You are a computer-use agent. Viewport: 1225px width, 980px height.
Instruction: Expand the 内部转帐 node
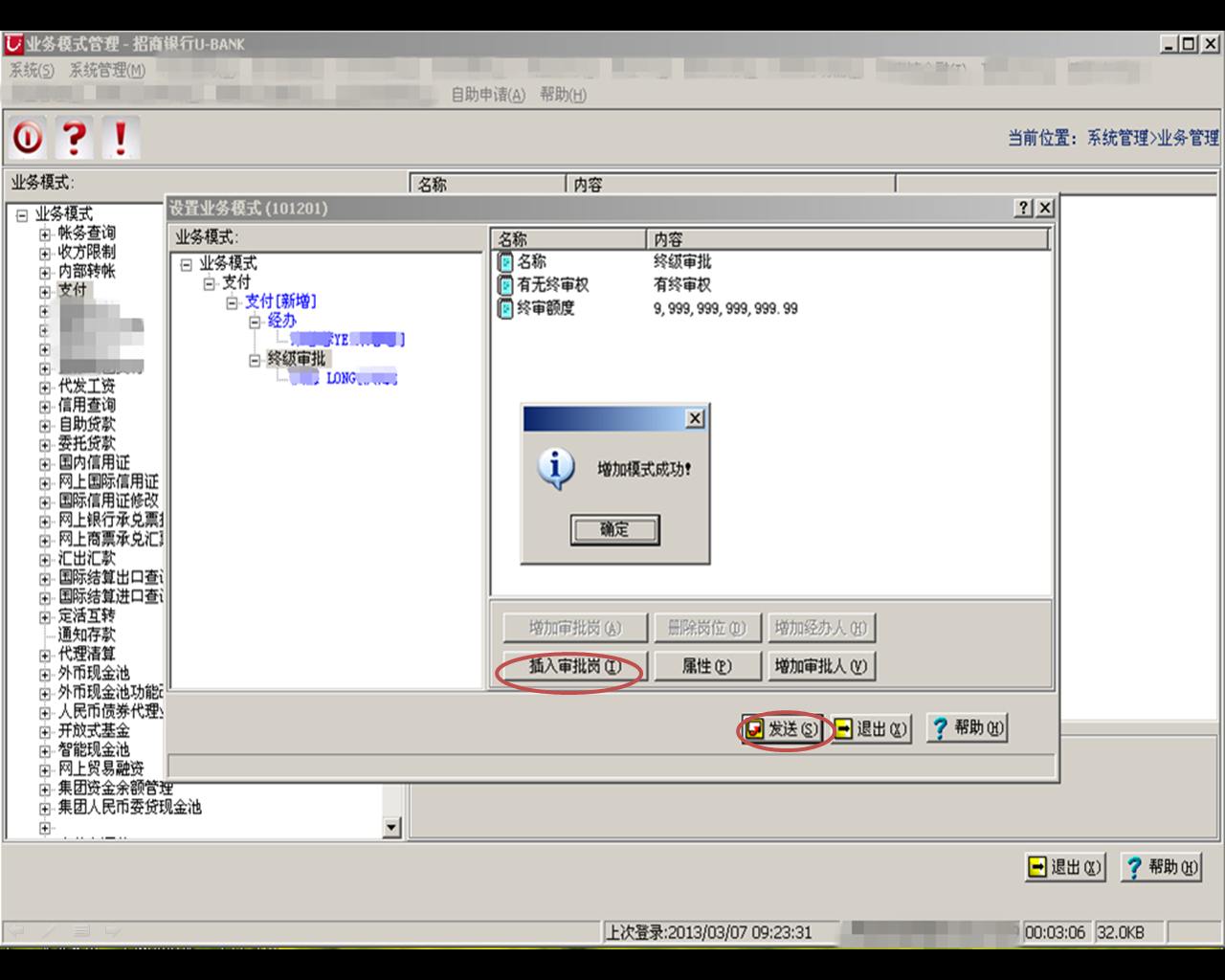click(x=45, y=273)
